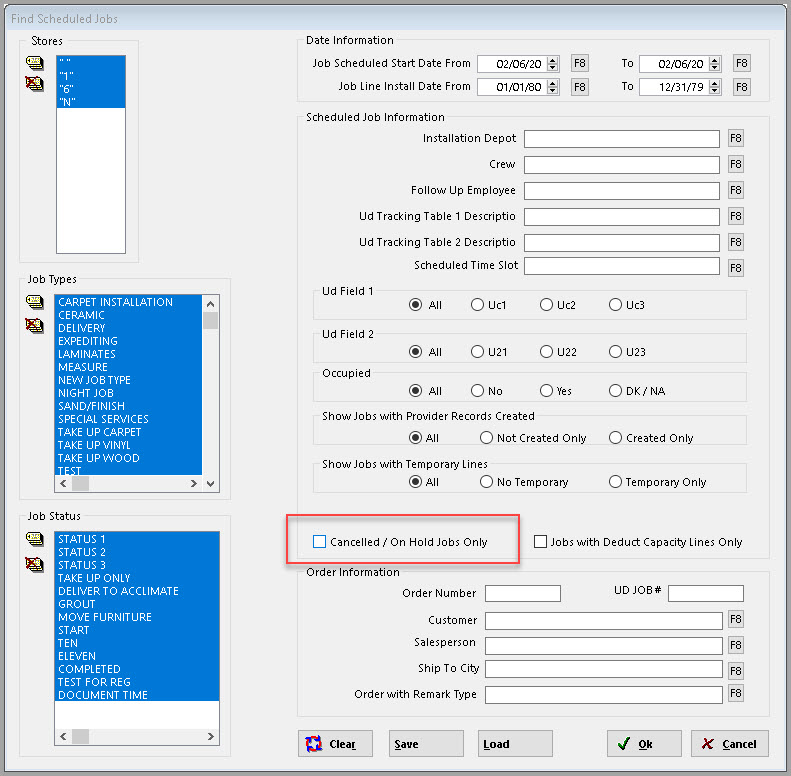The width and height of the screenshot is (791, 776).
Task: Click the Save button
Action: coord(426,744)
